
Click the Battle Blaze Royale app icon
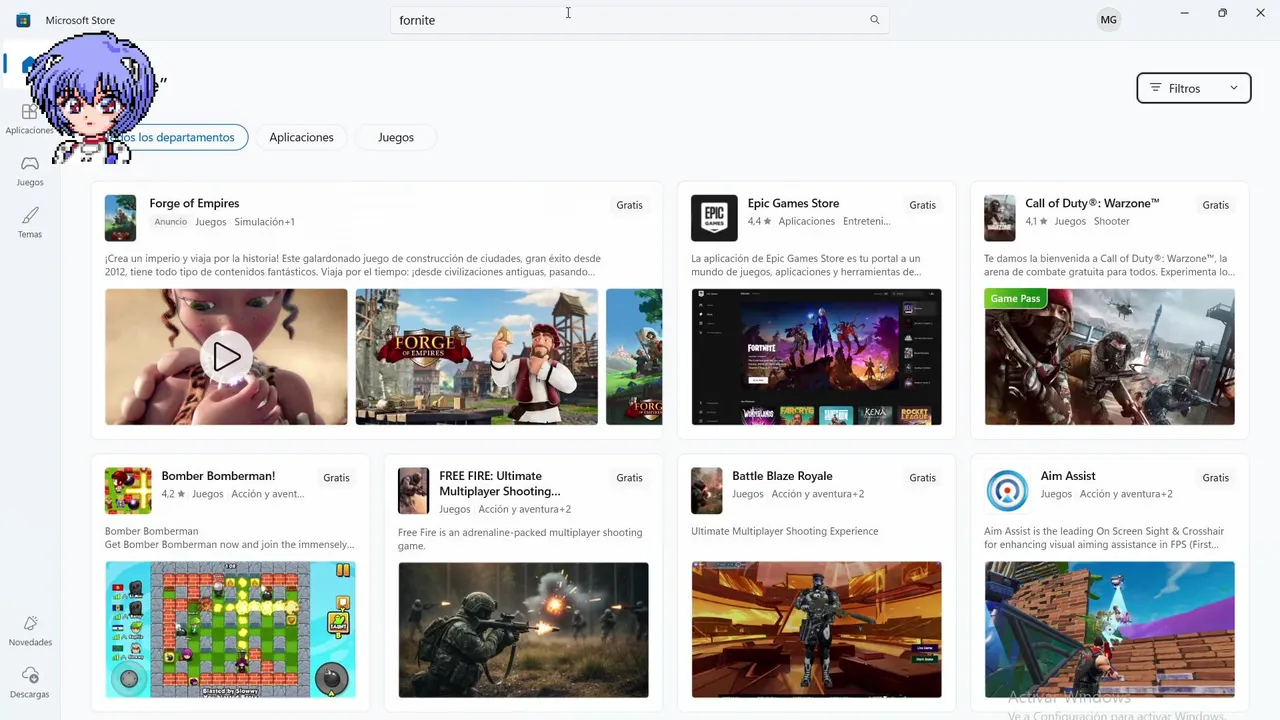[x=706, y=491]
